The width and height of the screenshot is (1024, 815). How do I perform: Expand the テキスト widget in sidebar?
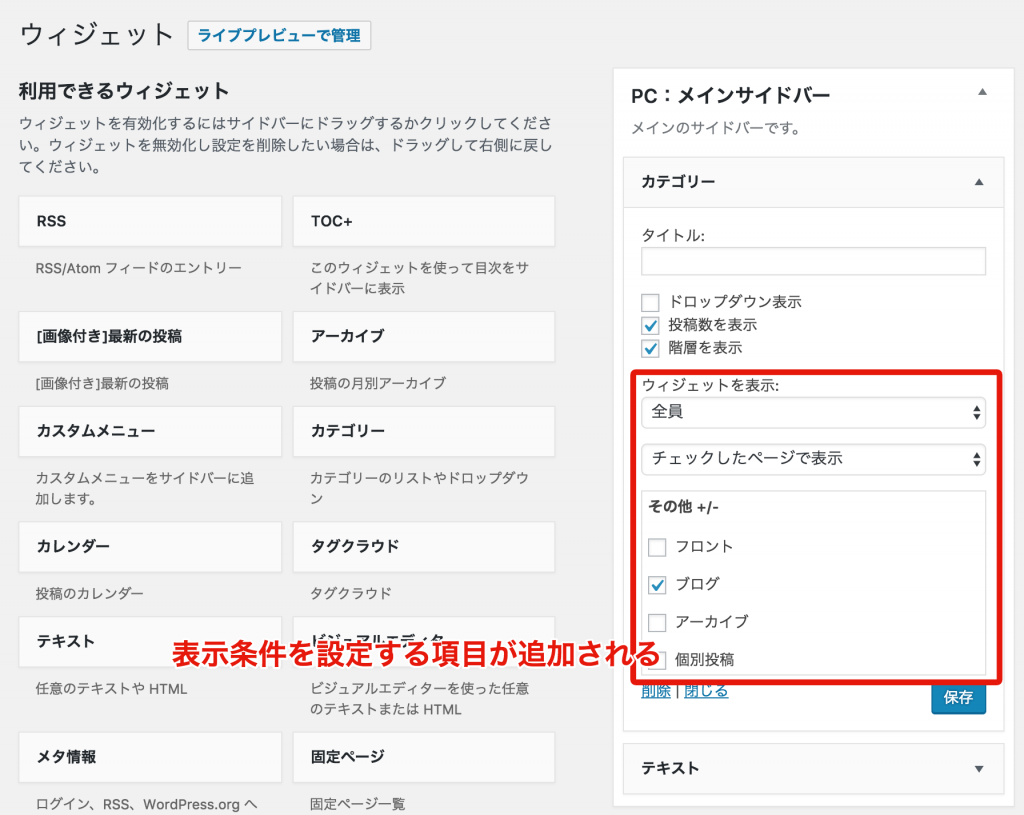click(x=978, y=769)
